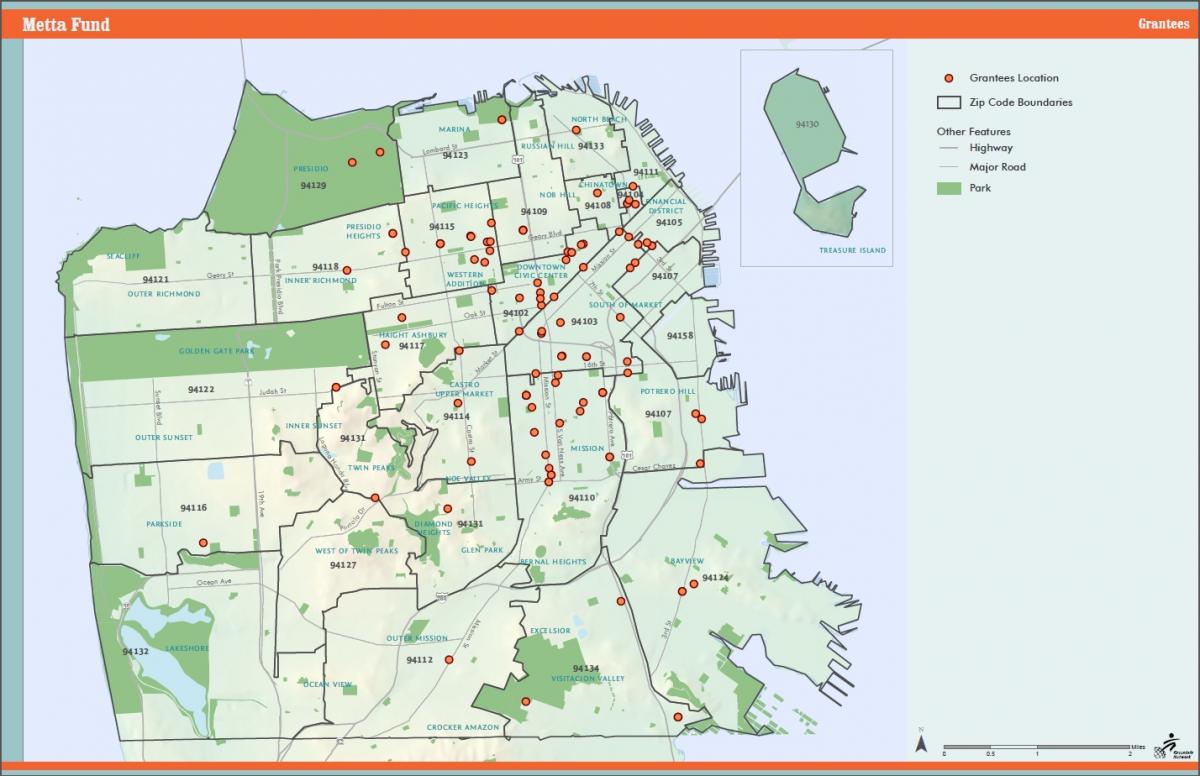
Task: Click zip code 94123 label
Action: [454, 155]
